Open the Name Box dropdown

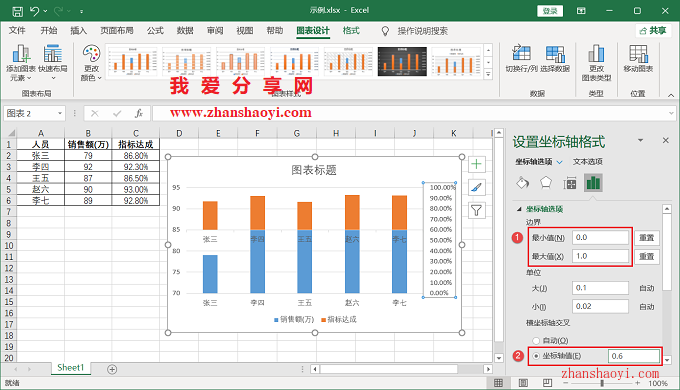coord(60,114)
